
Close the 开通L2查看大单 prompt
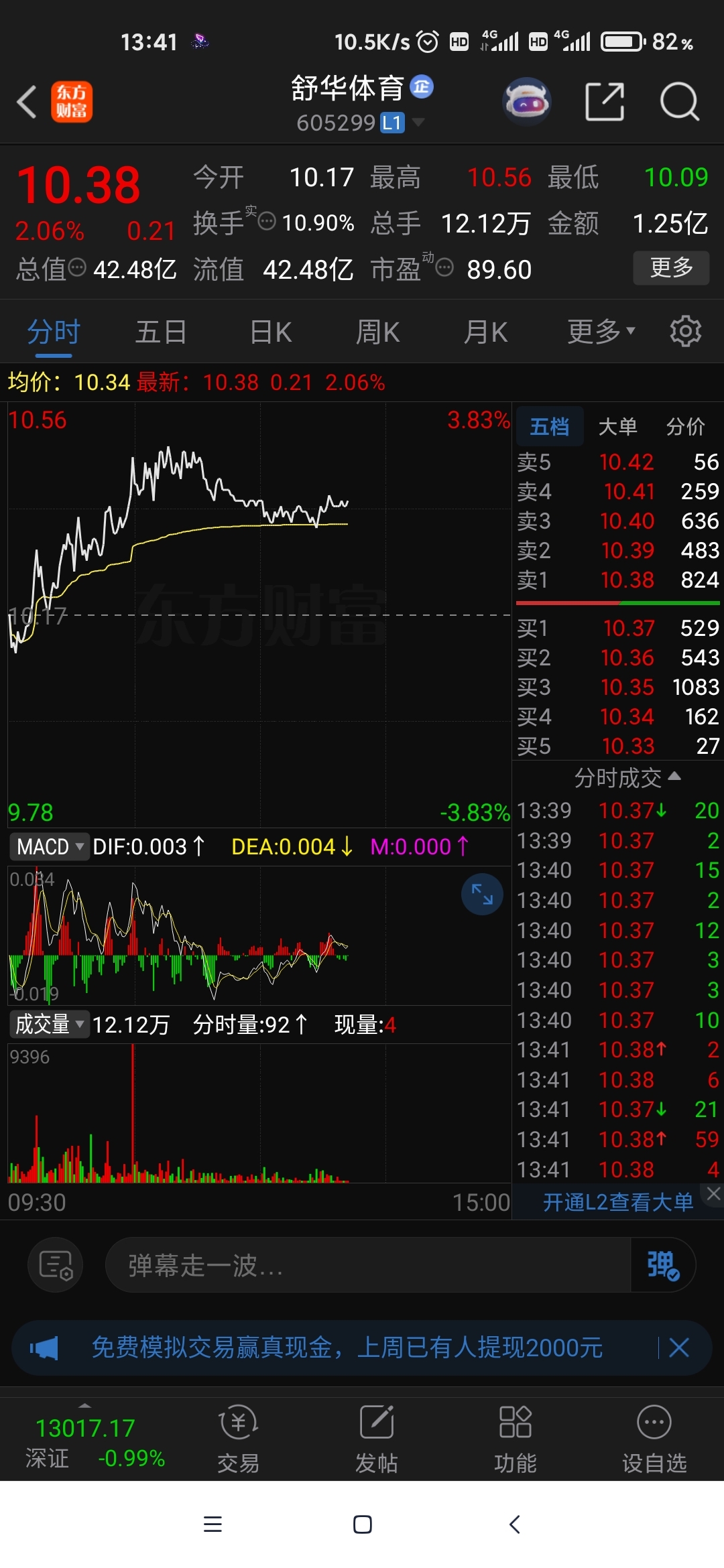(x=713, y=1193)
